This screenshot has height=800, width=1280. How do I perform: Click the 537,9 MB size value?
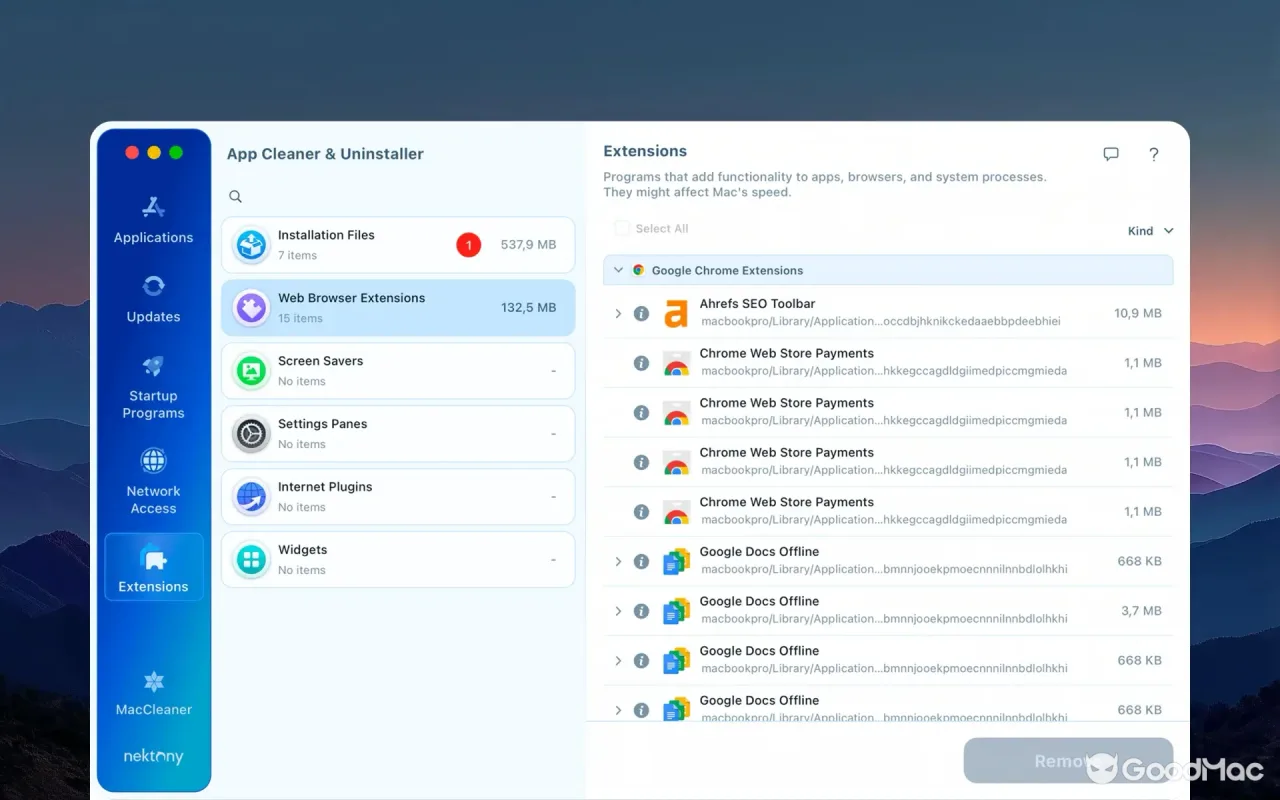528,245
